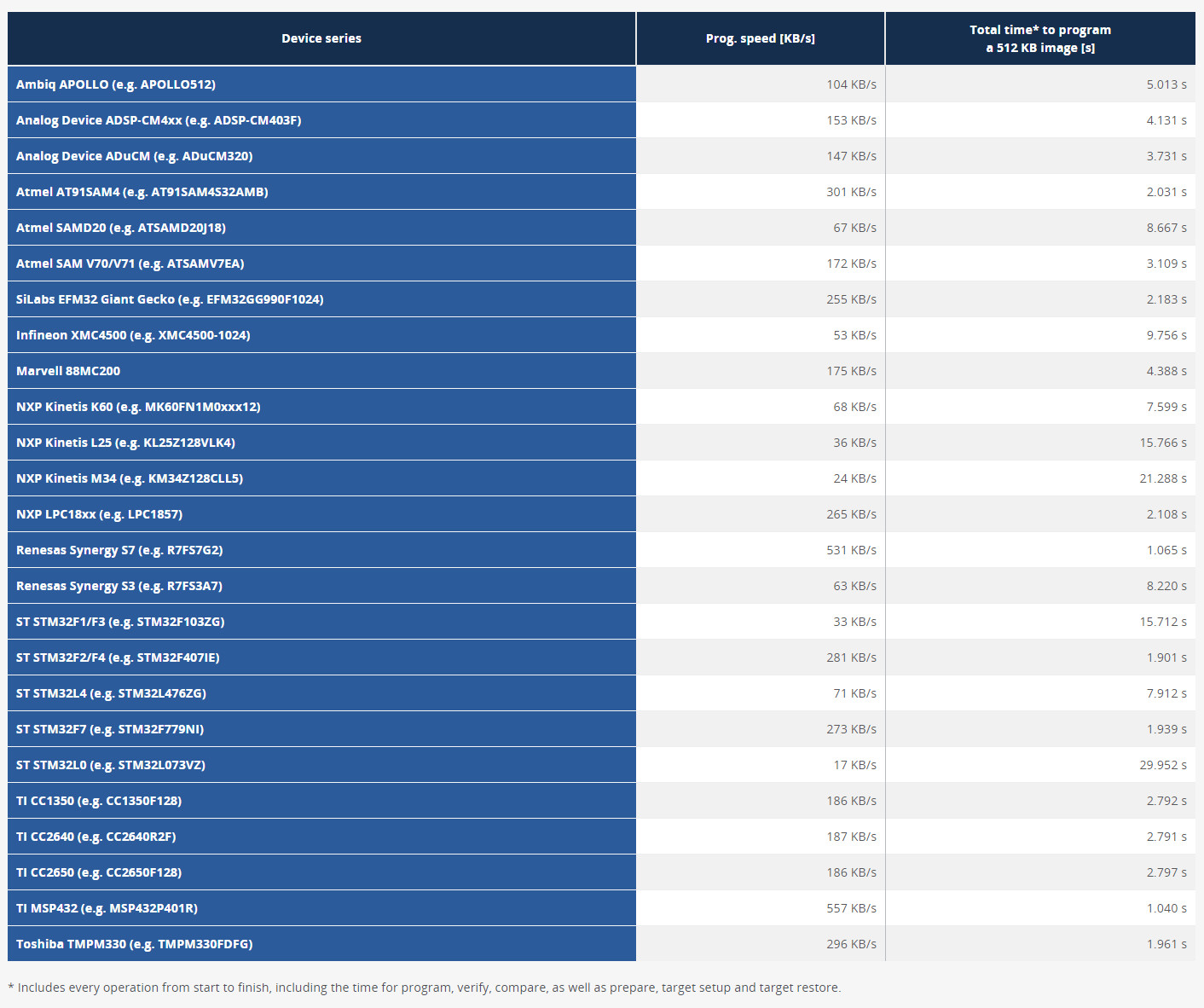
Task: Click the 9.756 s total time value
Action: click(x=1166, y=335)
